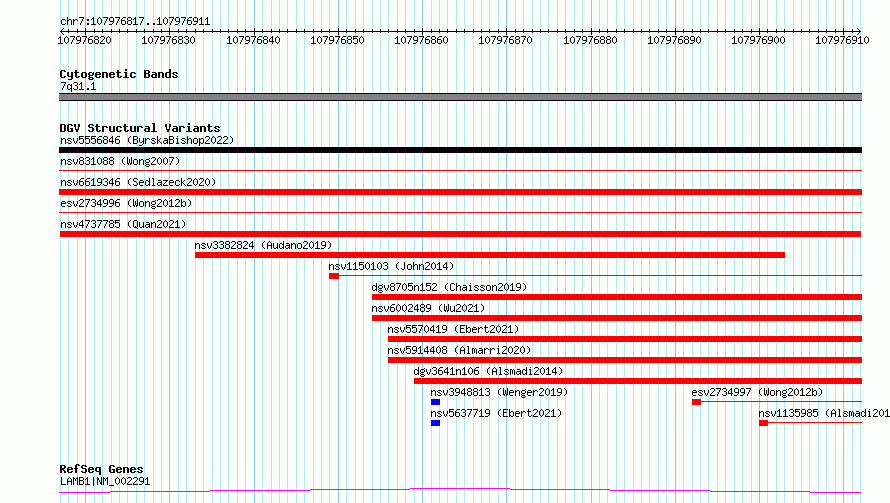Click the blue marker of nsv3948813
The height and width of the screenshot is (503, 890).
pyautogui.click(x=435, y=402)
